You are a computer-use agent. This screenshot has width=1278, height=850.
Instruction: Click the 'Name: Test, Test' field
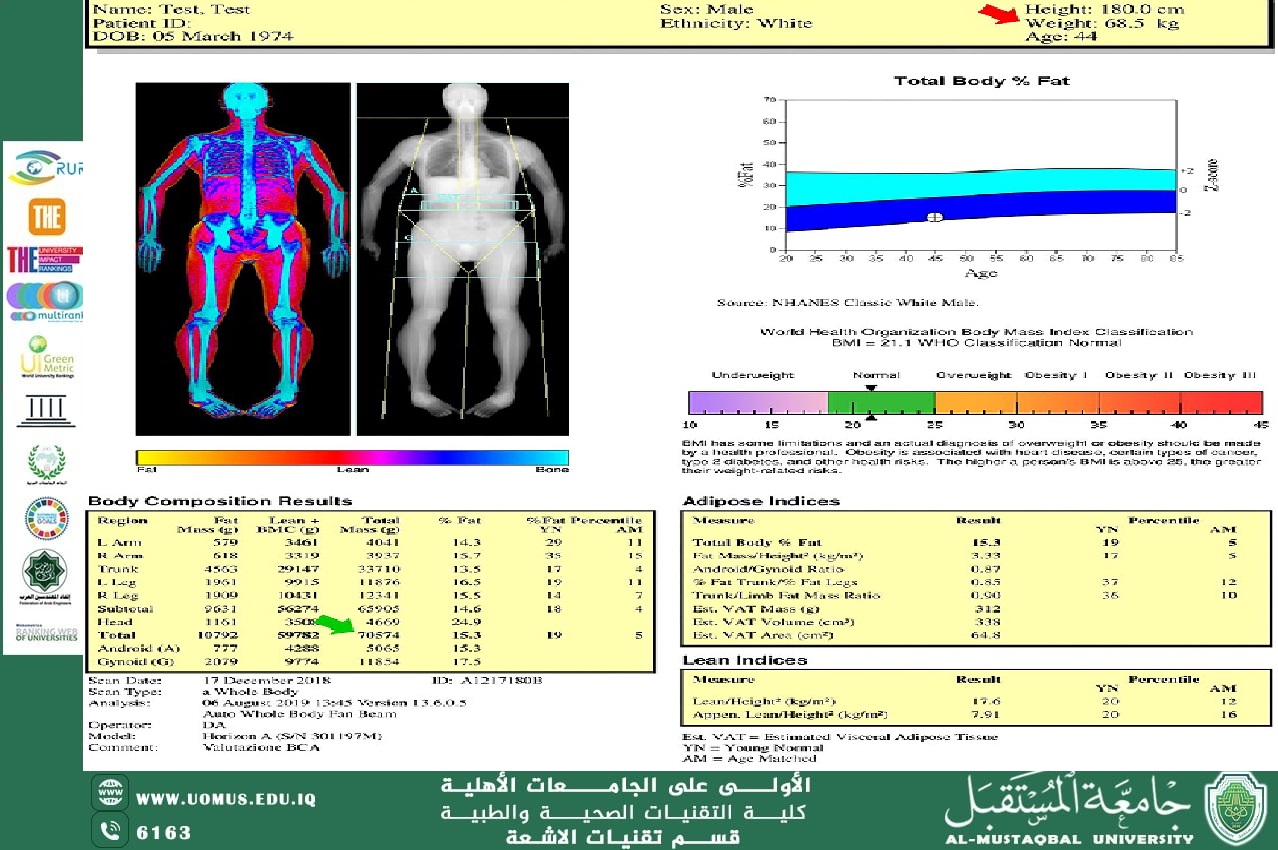pos(171,9)
